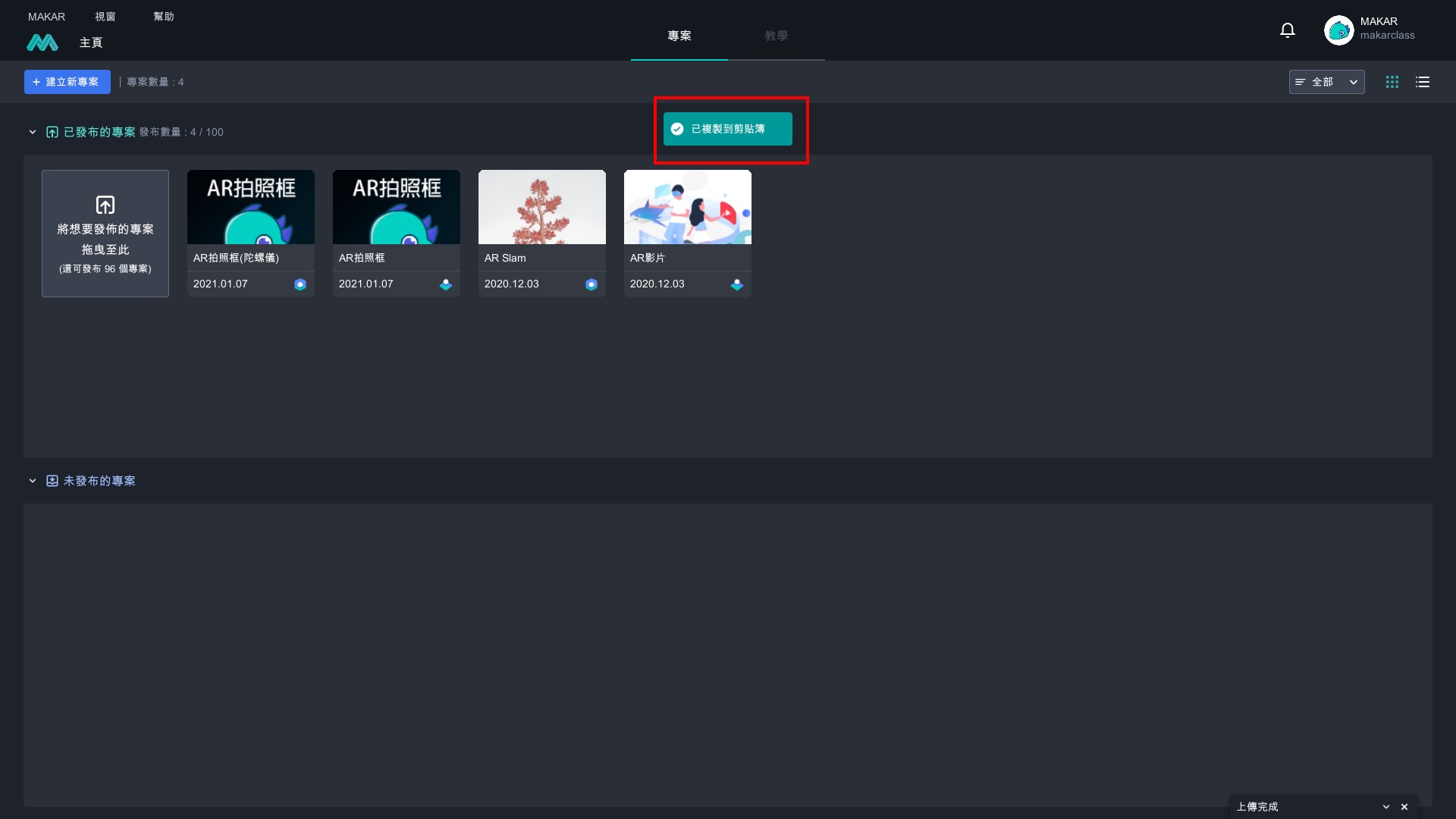The height and width of the screenshot is (819, 1456).
Task: Click the 發布數量 : 4 / 100 text
Action: pos(181,132)
